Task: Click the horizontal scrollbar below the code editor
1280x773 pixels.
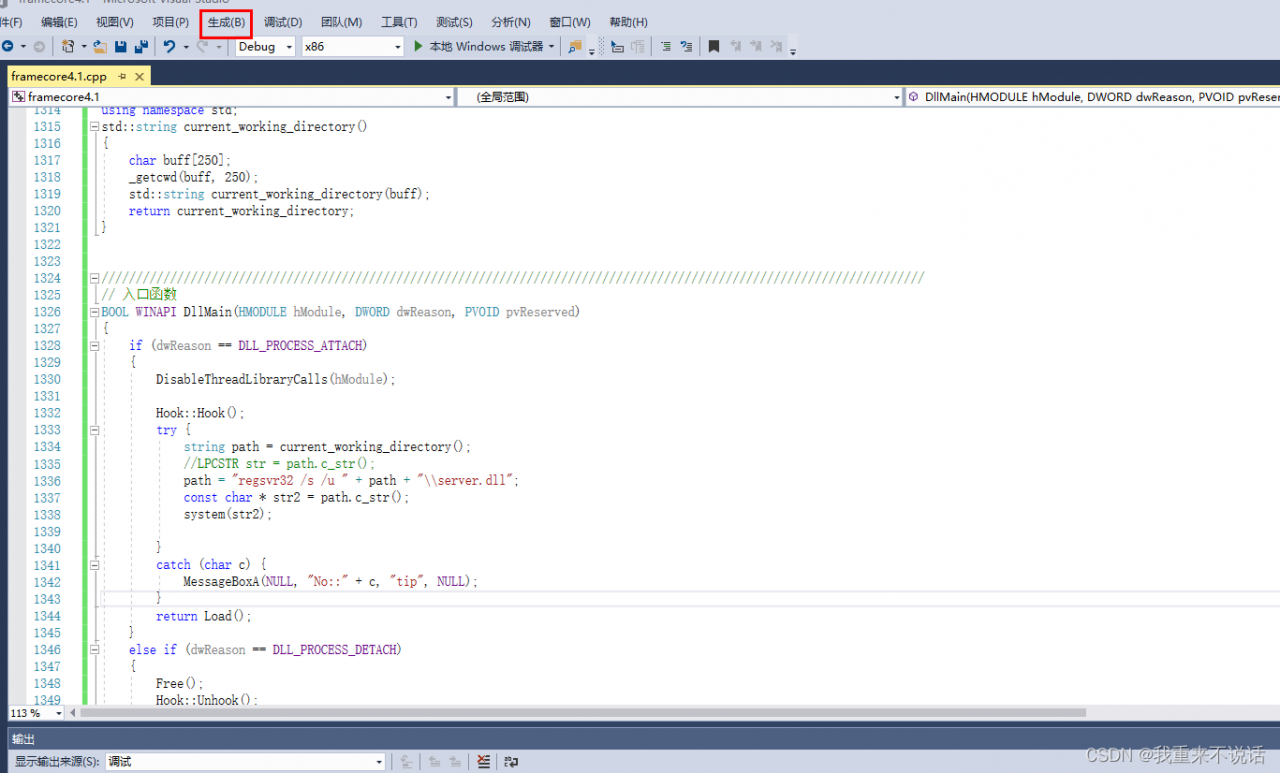Action: pyautogui.click(x=580, y=713)
